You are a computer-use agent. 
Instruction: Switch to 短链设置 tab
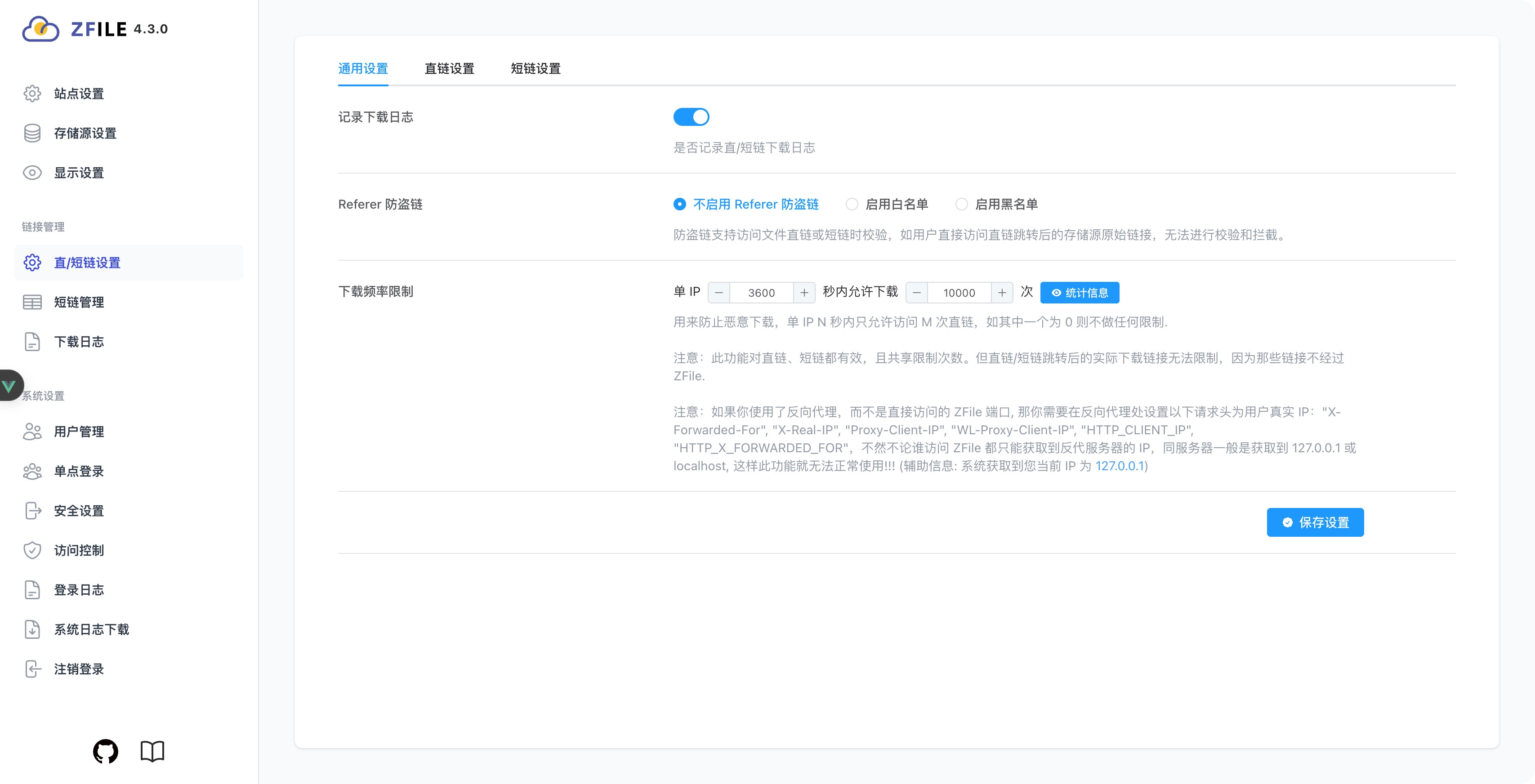(x=535, y=68)
